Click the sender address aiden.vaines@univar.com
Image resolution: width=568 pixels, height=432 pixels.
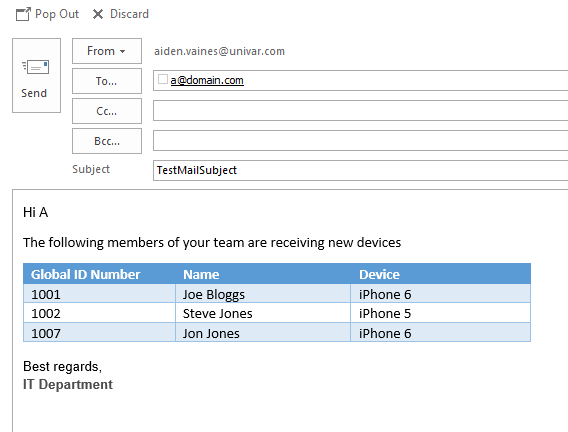pyautogui.click(x=220, y=51)
